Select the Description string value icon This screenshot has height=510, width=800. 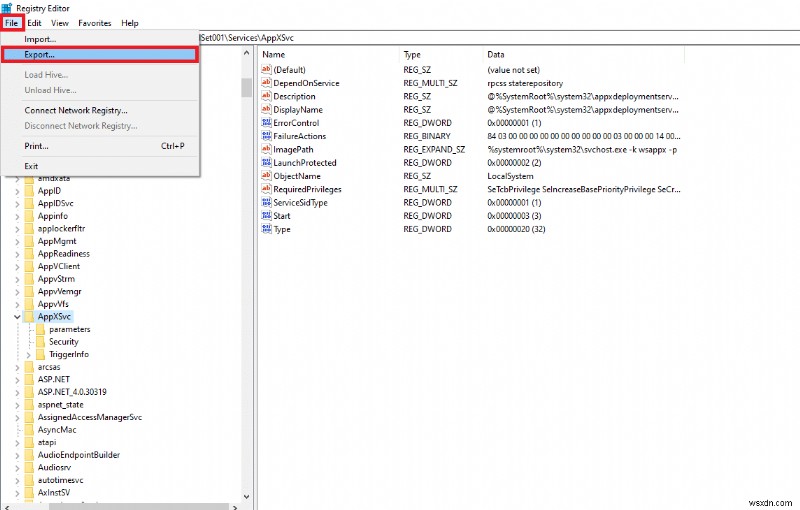point(266,96)
